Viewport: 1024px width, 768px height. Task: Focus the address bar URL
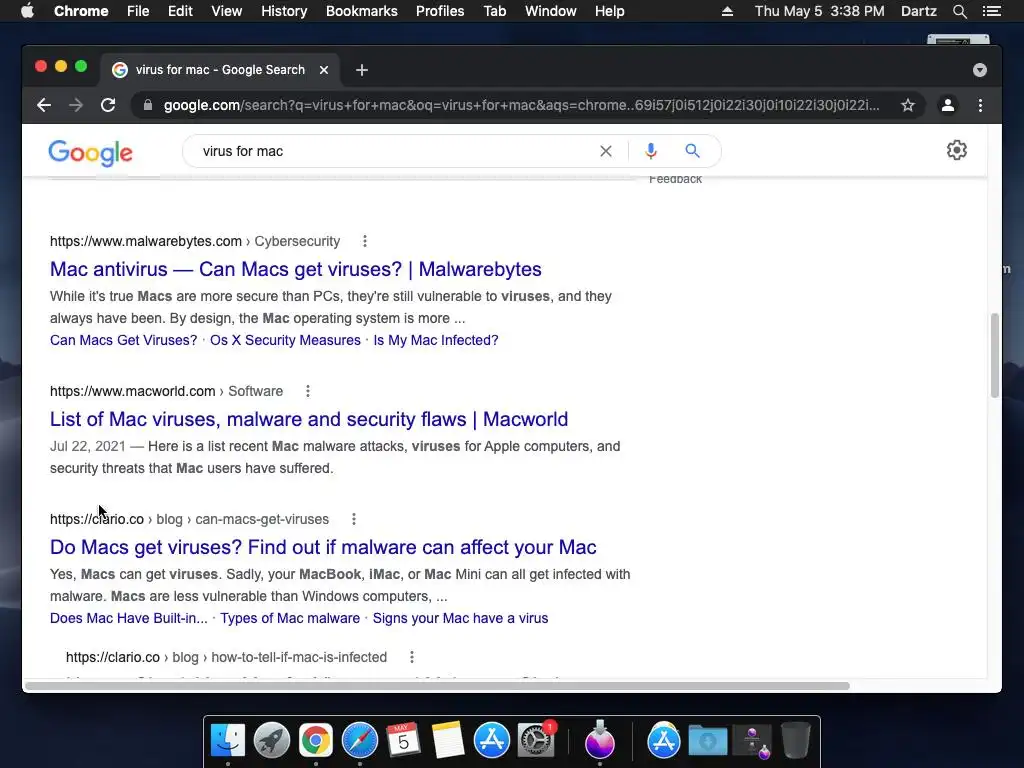521,105
